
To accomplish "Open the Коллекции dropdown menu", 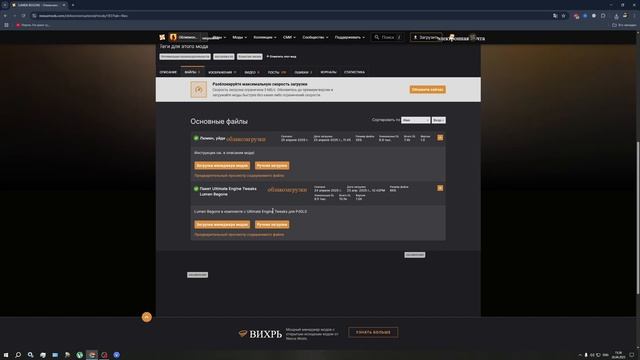I will click(264, 37).
